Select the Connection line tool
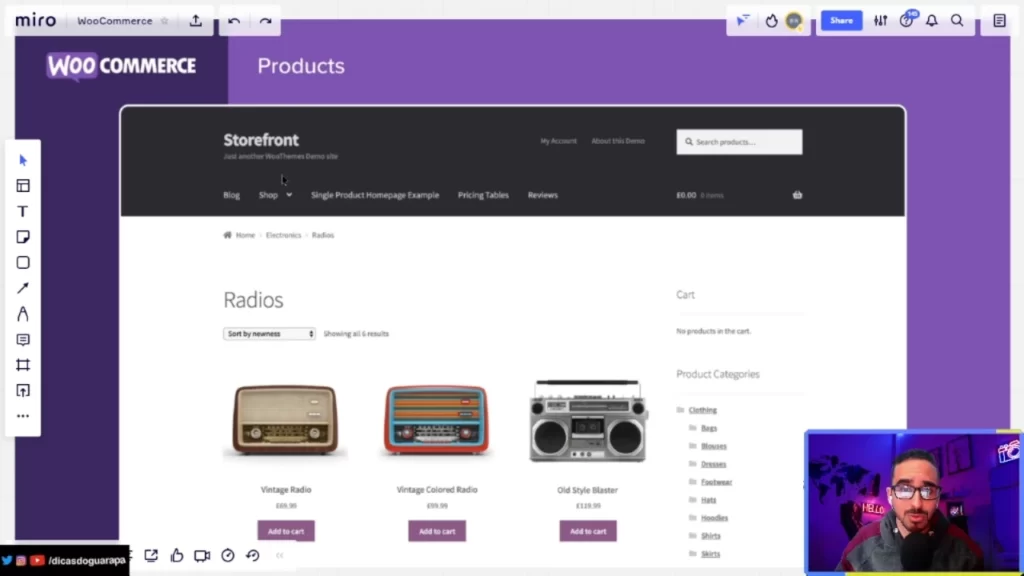The width and height of the screenshot is (1024, 576). [23, 288]
